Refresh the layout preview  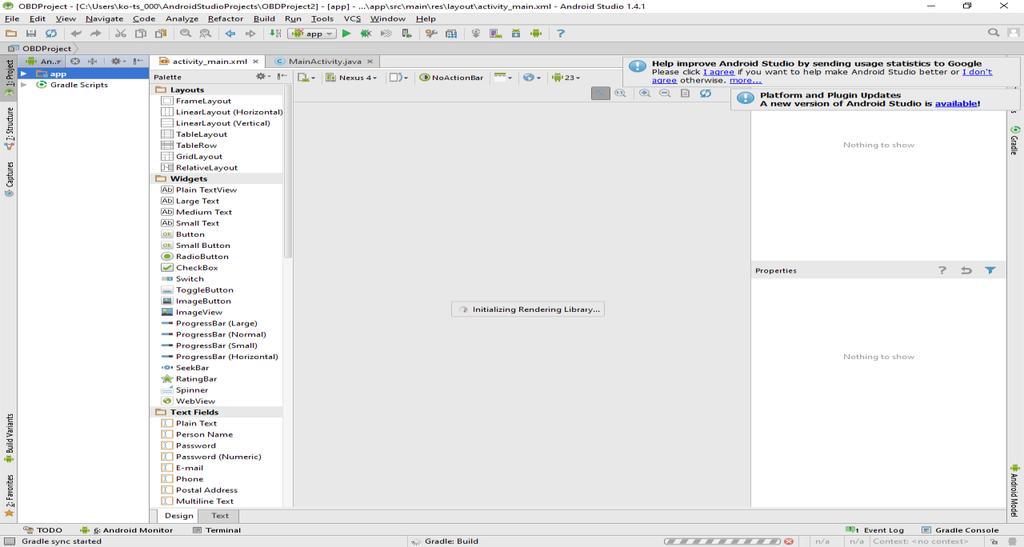pos(705,93)
